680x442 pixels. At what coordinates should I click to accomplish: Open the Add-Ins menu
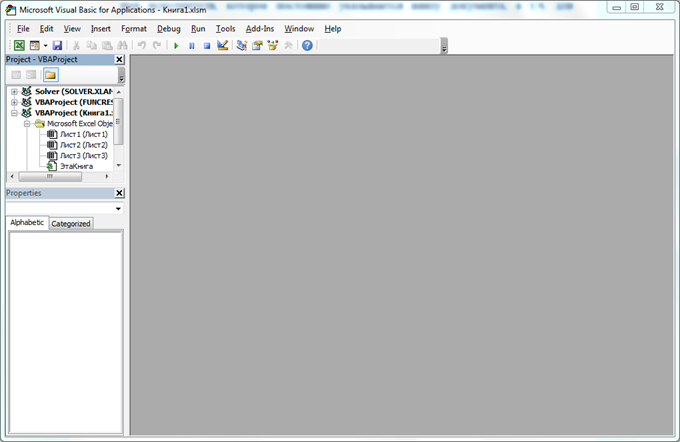[x=260, y=29]
